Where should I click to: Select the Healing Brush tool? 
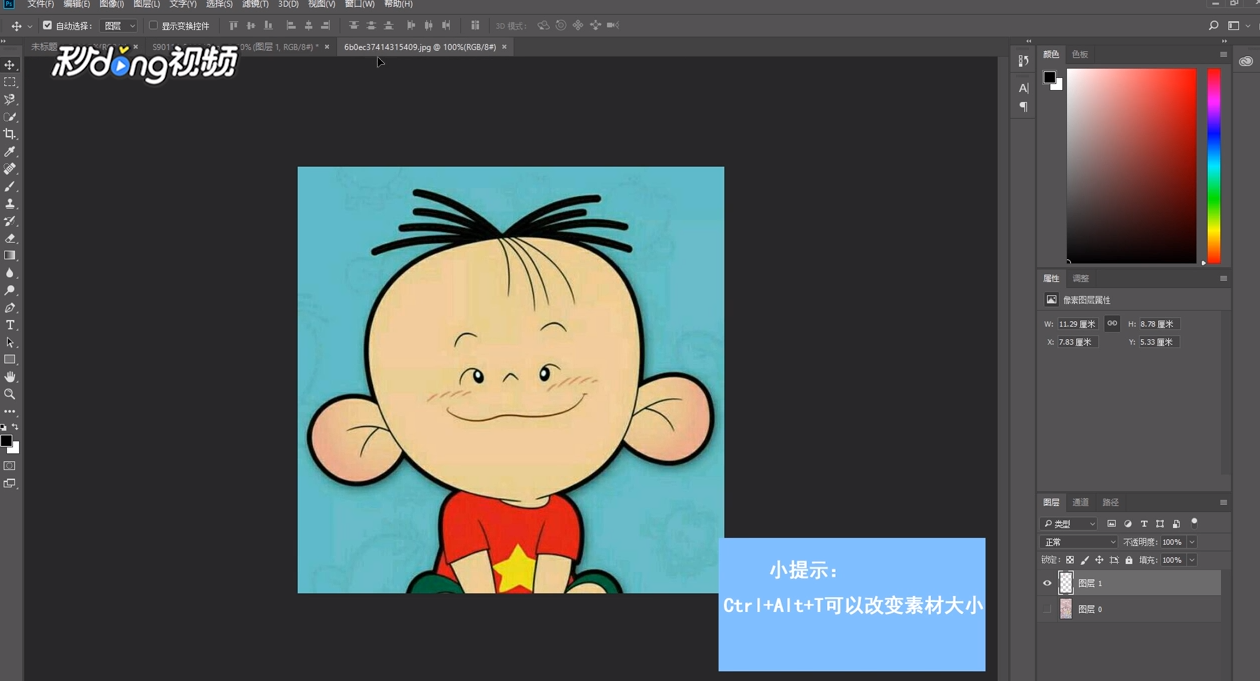[x=10, y=169]
